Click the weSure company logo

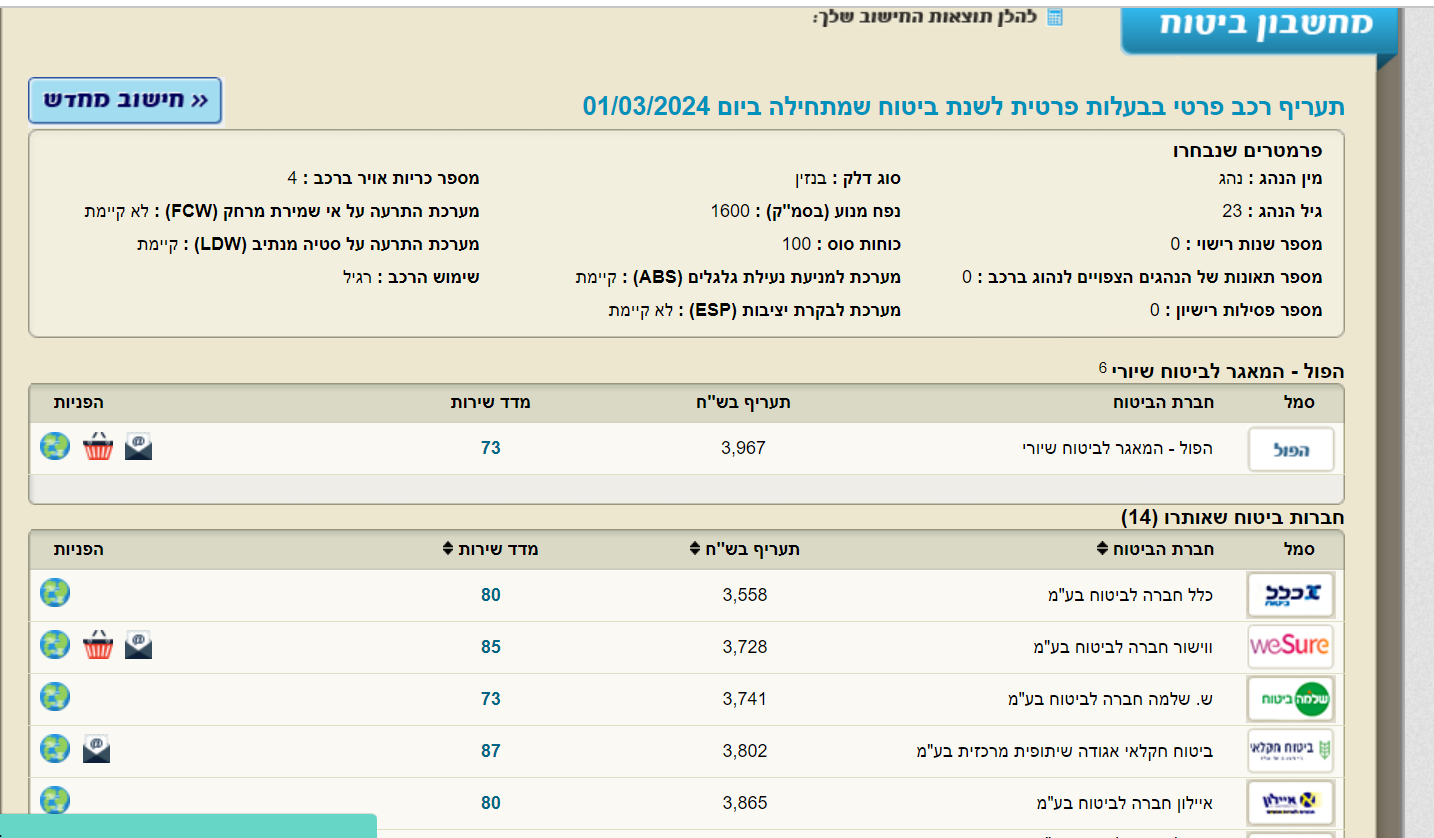click(1291, 647)
